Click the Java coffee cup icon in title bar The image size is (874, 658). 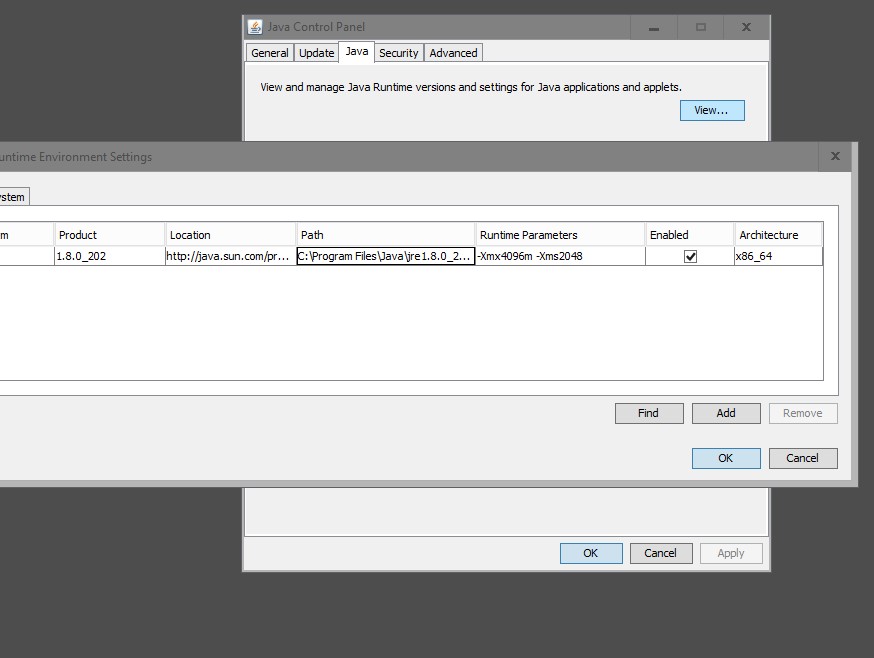pyautogui.click(x=255, y=27)
